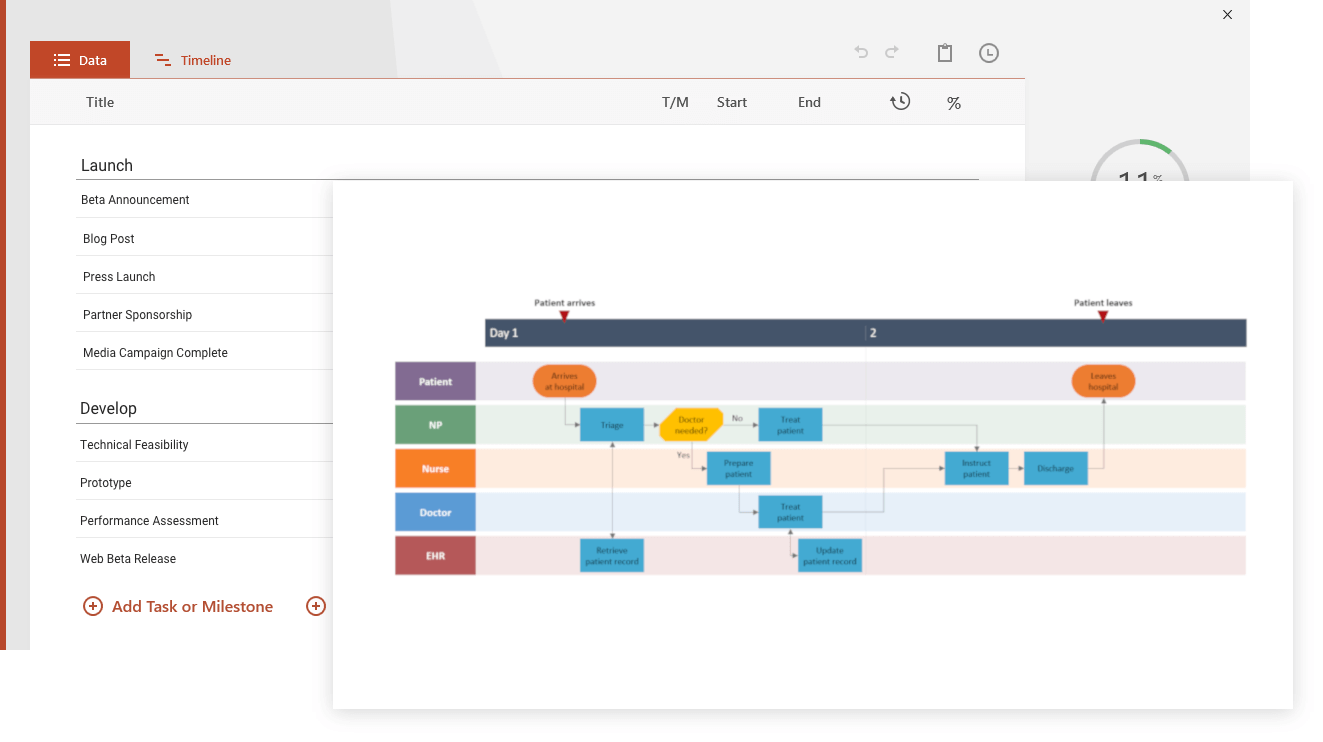Viewport: 1323px width, 742px height.
Task: Click the clock icon in the top toolbar
Action: (x=989, y=52)
